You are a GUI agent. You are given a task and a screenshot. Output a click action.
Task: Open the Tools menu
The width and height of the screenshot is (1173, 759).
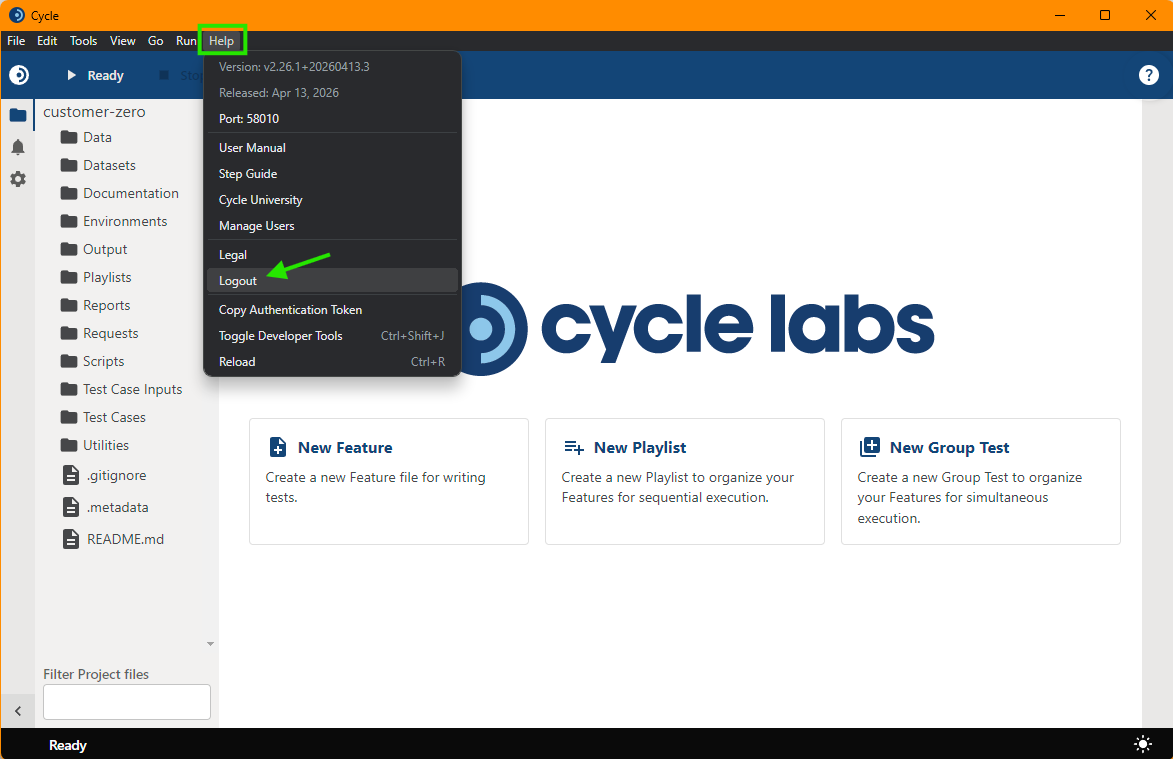click(x=83, y=40)
